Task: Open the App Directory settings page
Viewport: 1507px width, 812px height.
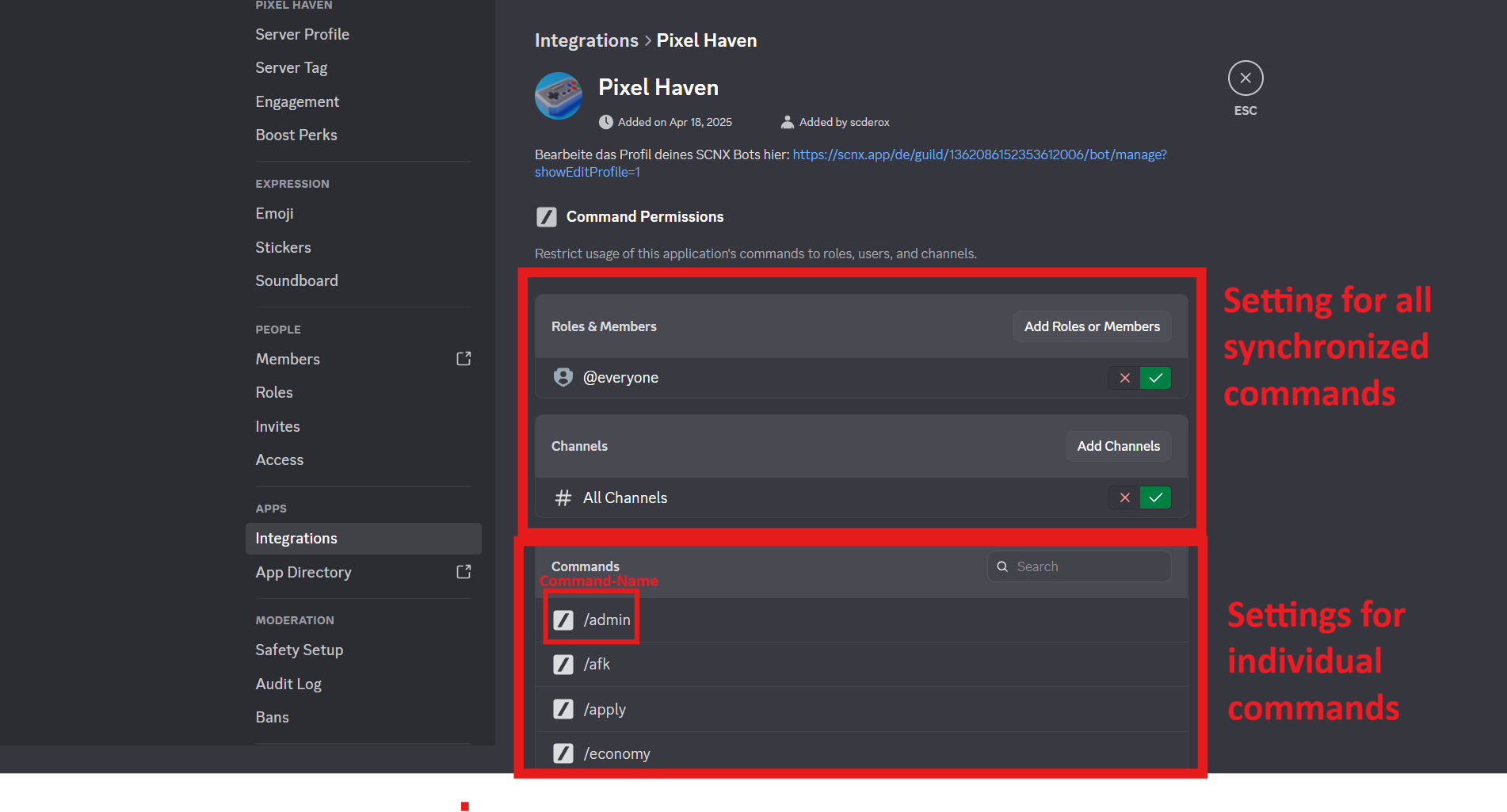Action: 303,571
